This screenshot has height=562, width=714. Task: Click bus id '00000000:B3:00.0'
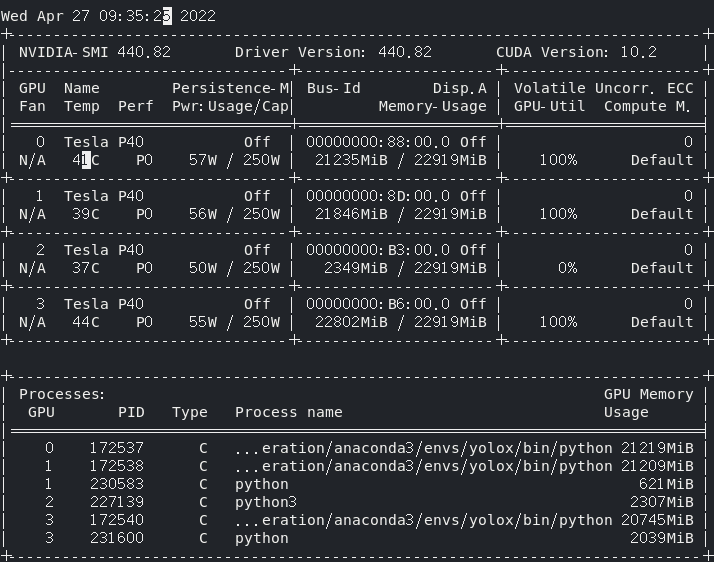click(x=378, y=250)
